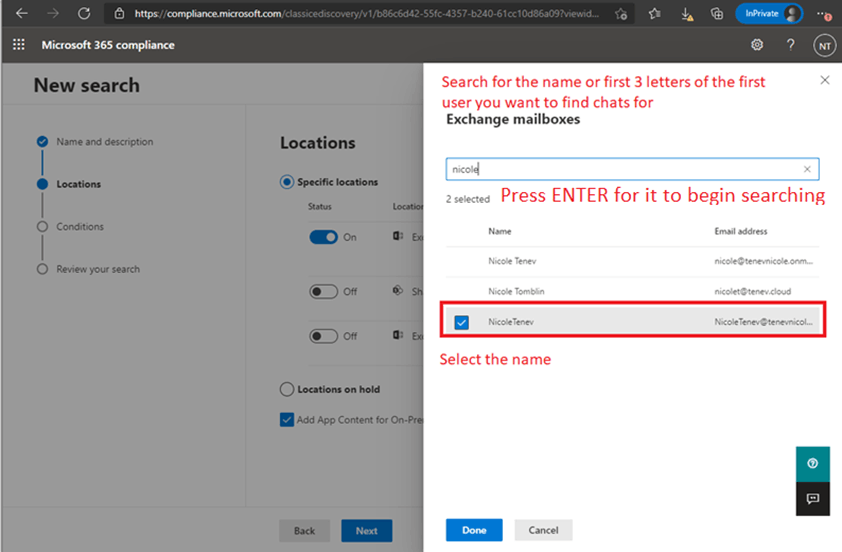Open the NT account avatar menu
Screen dimensions: 842x552
pyautogui.click(x=825, y=46)
